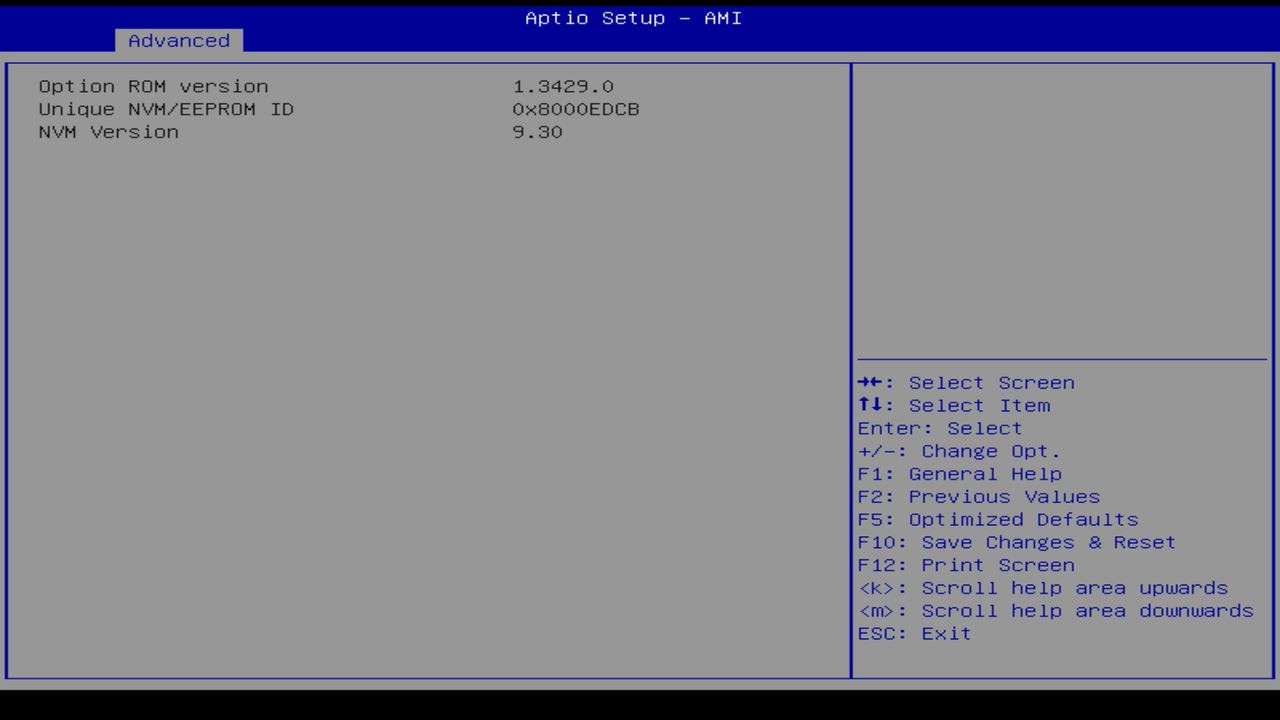Click the Aptio Setup title bar
Viewport: 1280px width, 720px height.
tap(632, 18)
